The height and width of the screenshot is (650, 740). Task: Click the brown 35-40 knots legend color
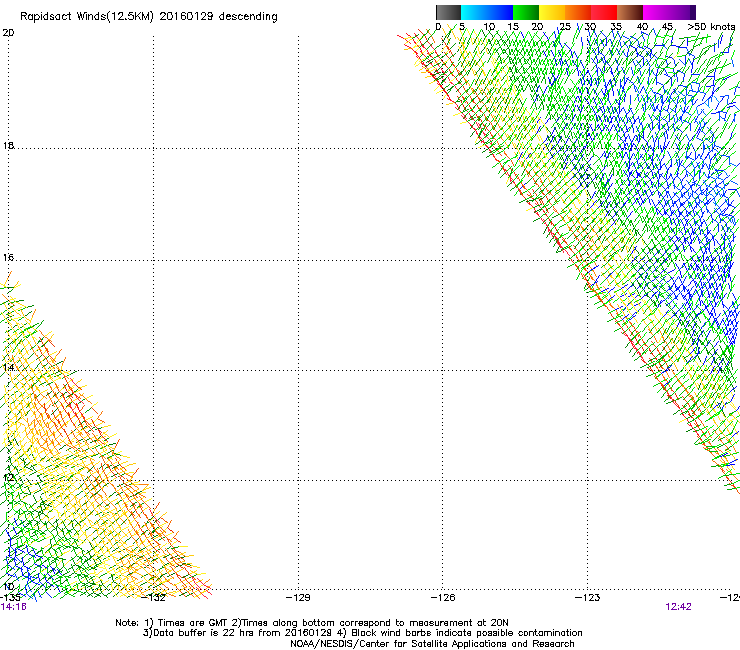coord(630,12)
